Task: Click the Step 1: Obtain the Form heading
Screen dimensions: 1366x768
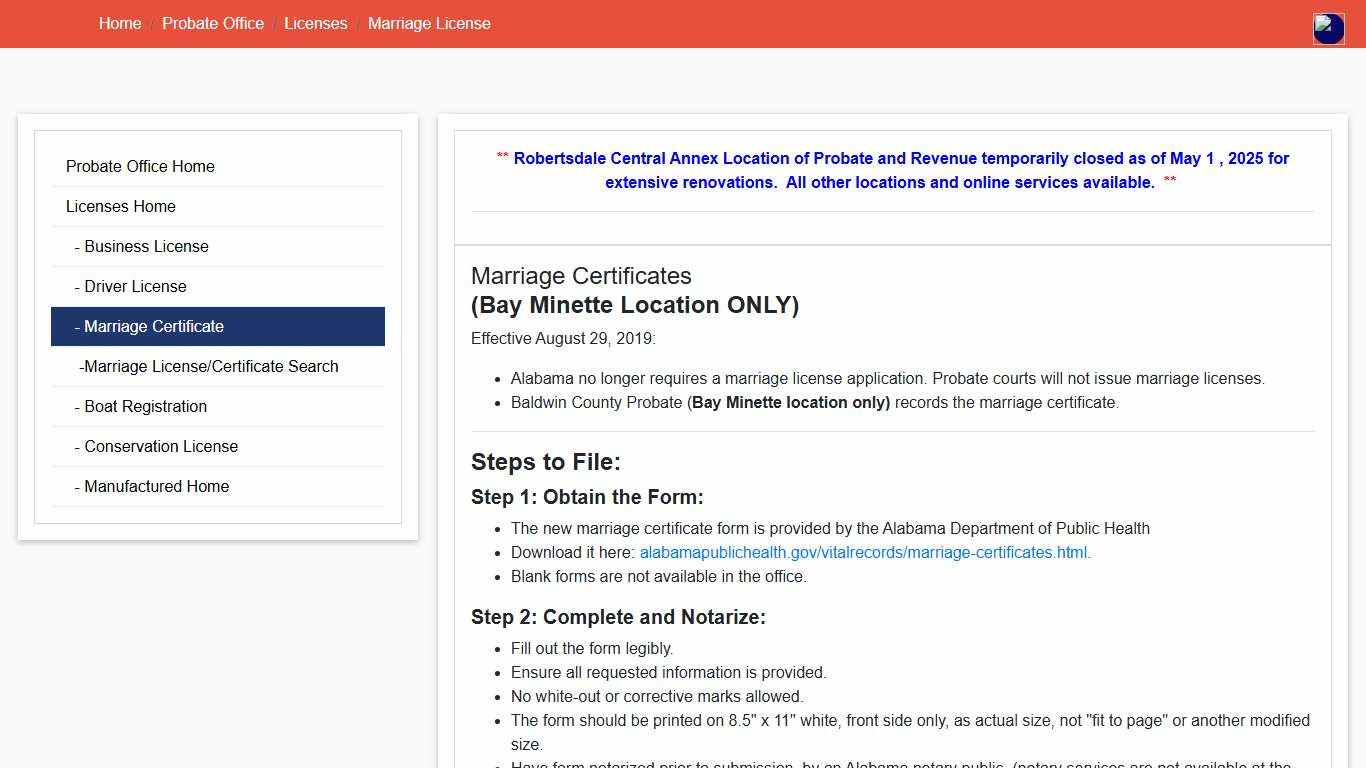Action: [x=587, y=497]
